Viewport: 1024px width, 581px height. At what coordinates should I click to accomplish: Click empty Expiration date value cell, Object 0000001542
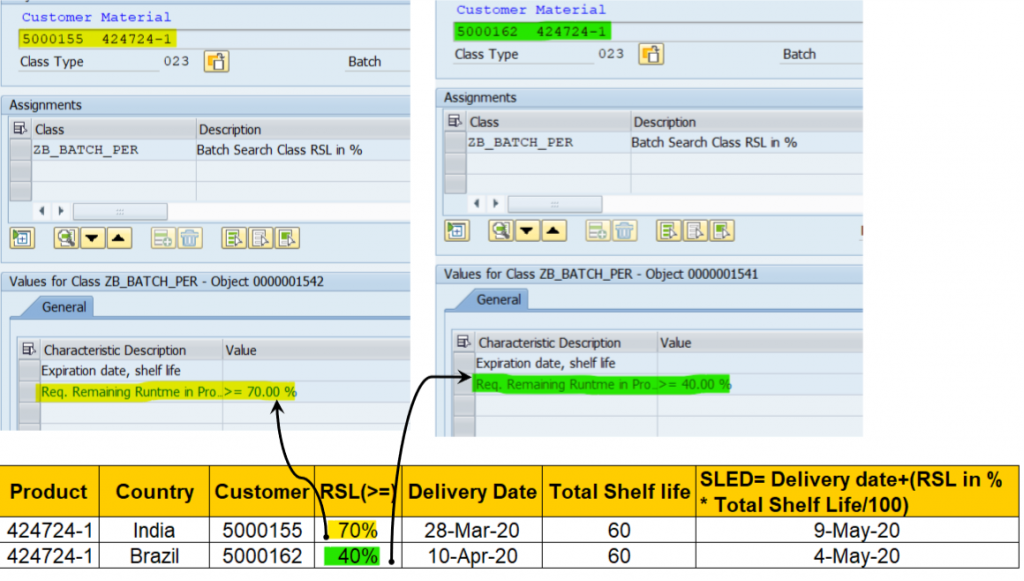tap(316, 371)
